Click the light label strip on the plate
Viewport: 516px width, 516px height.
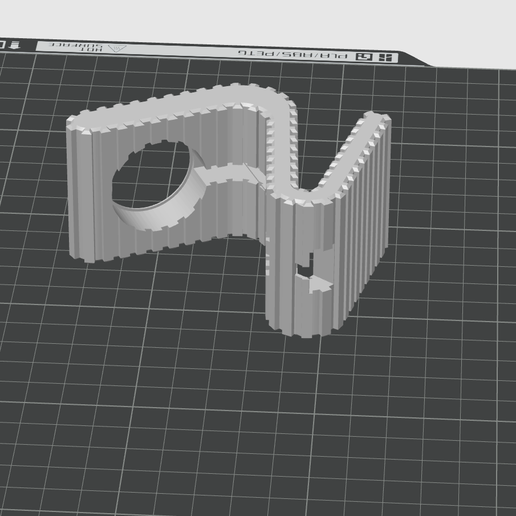[217, 52]
